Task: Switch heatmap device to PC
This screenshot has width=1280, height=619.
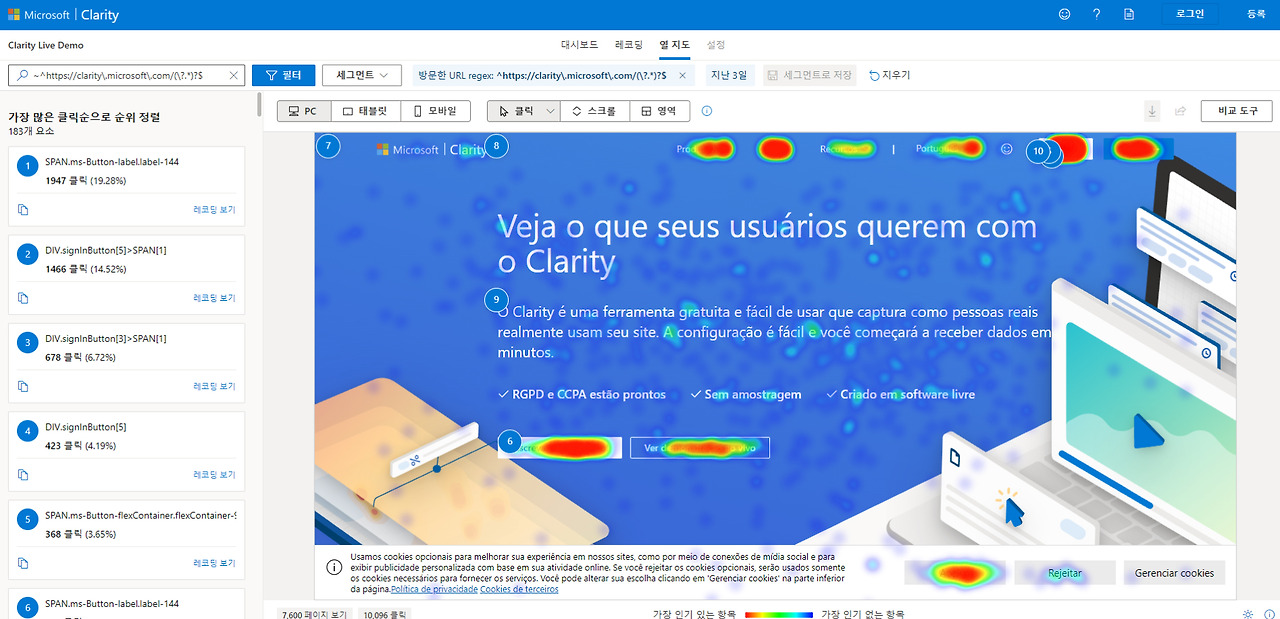Action: tap(305, 111)
